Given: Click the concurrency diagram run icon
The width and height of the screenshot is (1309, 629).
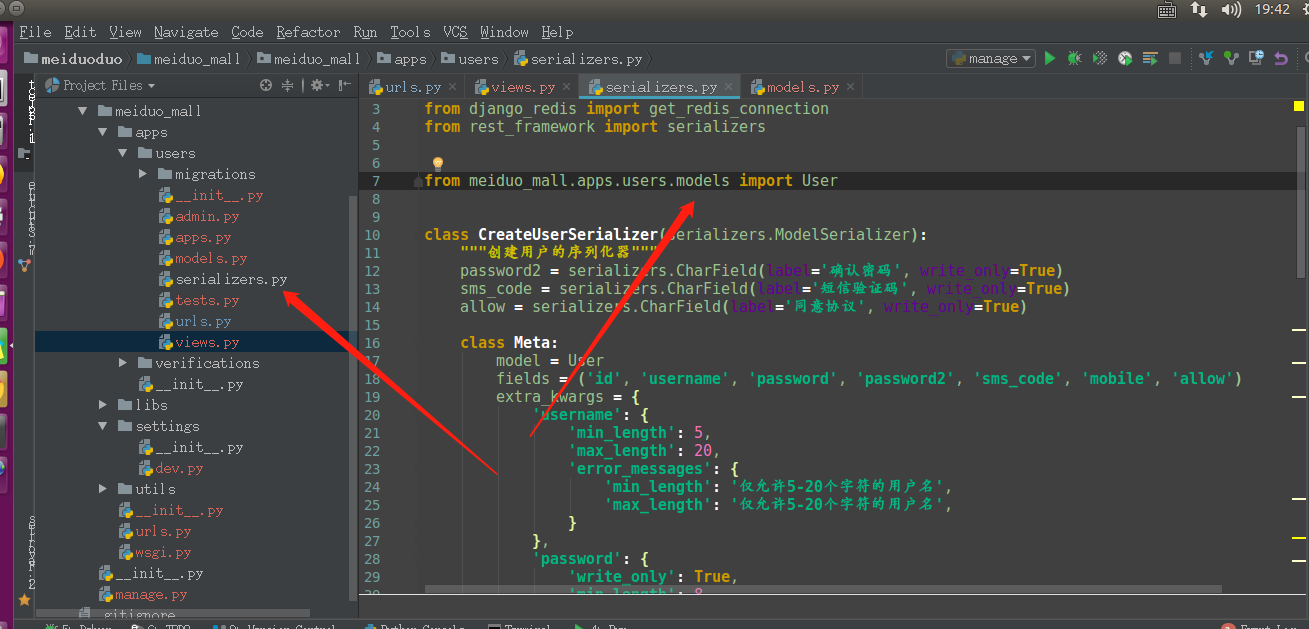Looking at the screenshot, I should point(1150,58).
